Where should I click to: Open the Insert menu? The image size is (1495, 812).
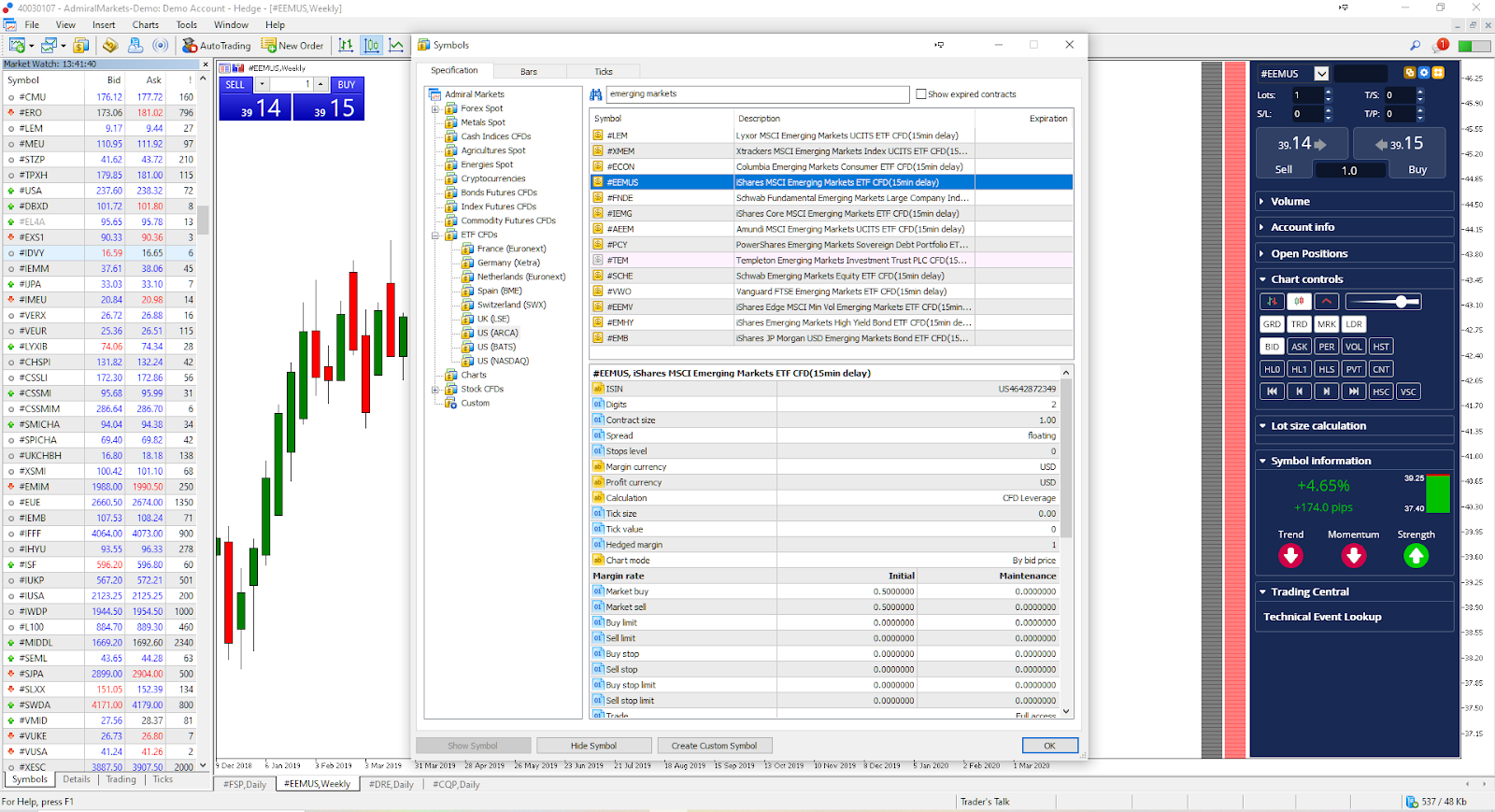click(104, 25)
